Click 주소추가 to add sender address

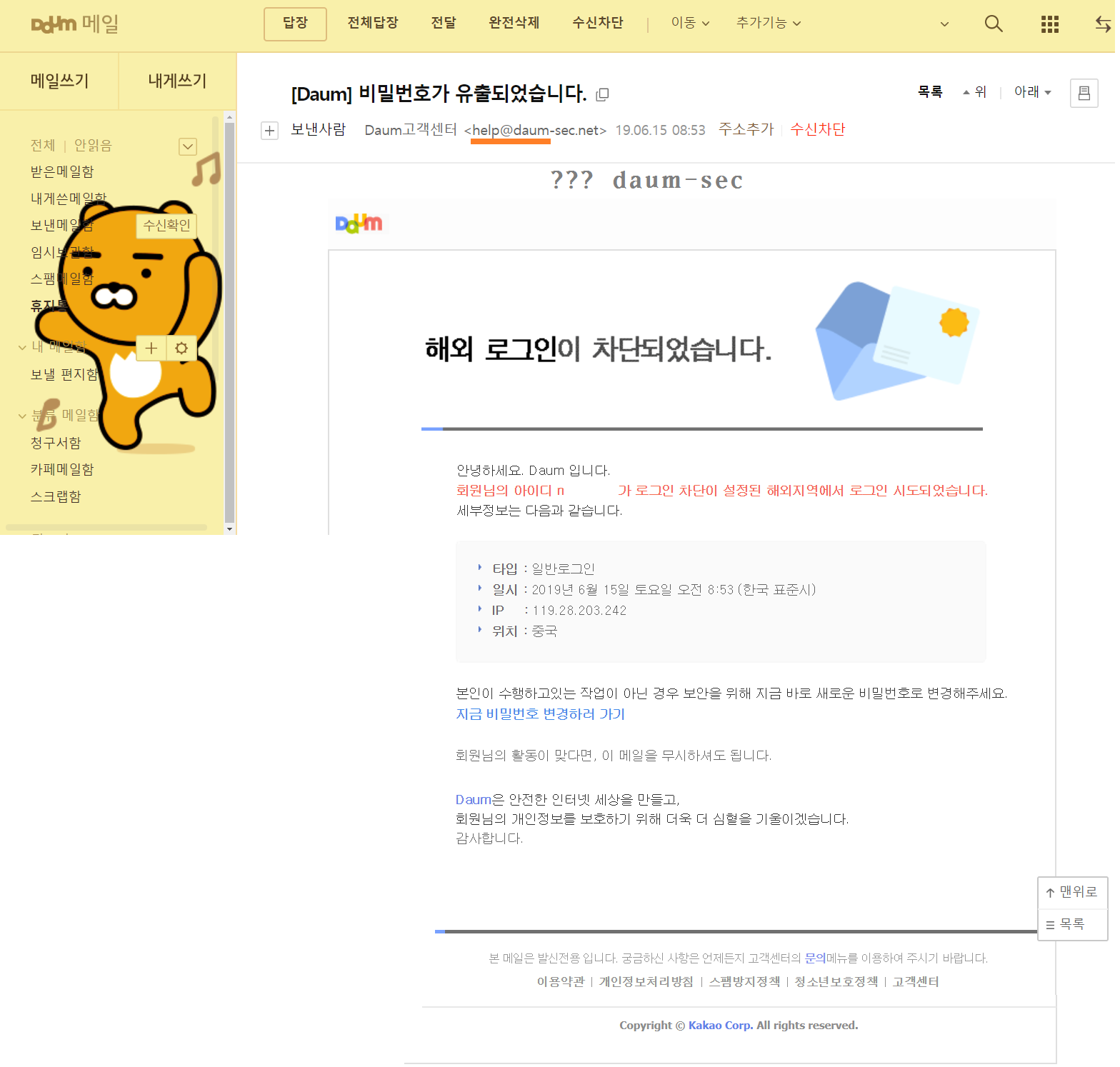(746, 129)
